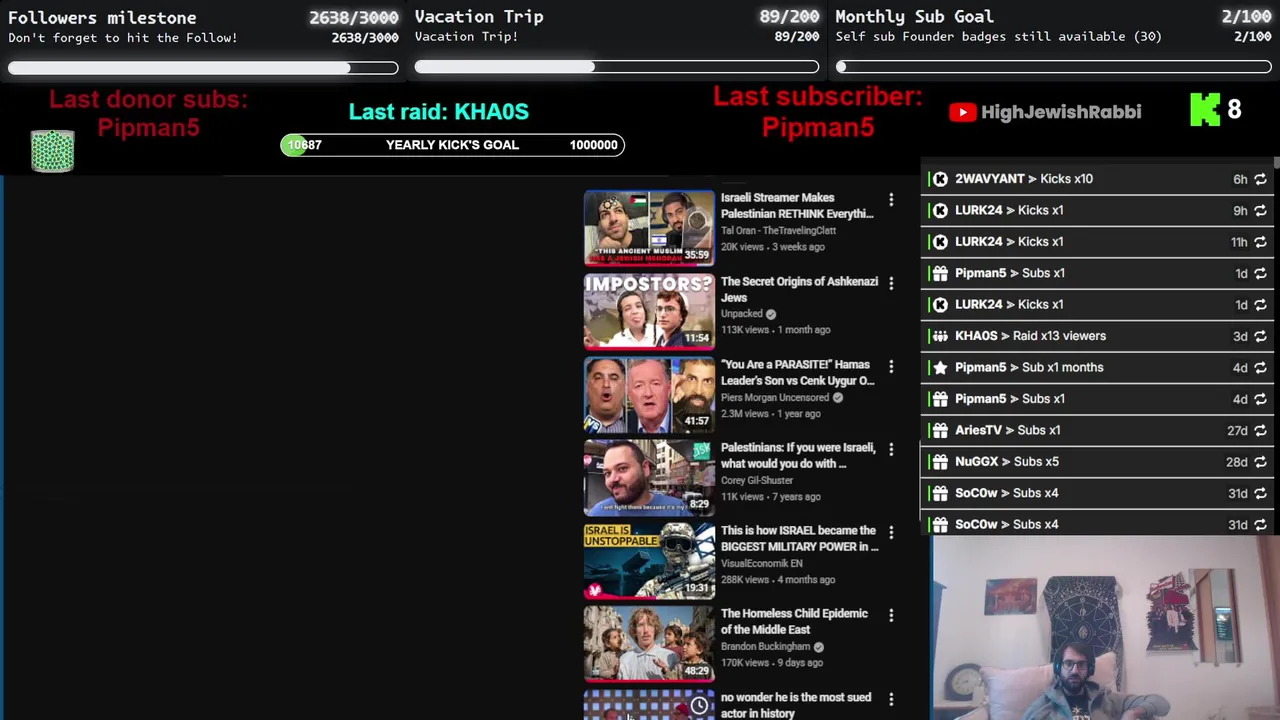This screenshot has height=720, width=1280.
Task: Replay the NuGGX Subs x5 alert
Action: tap(1260, 462)
